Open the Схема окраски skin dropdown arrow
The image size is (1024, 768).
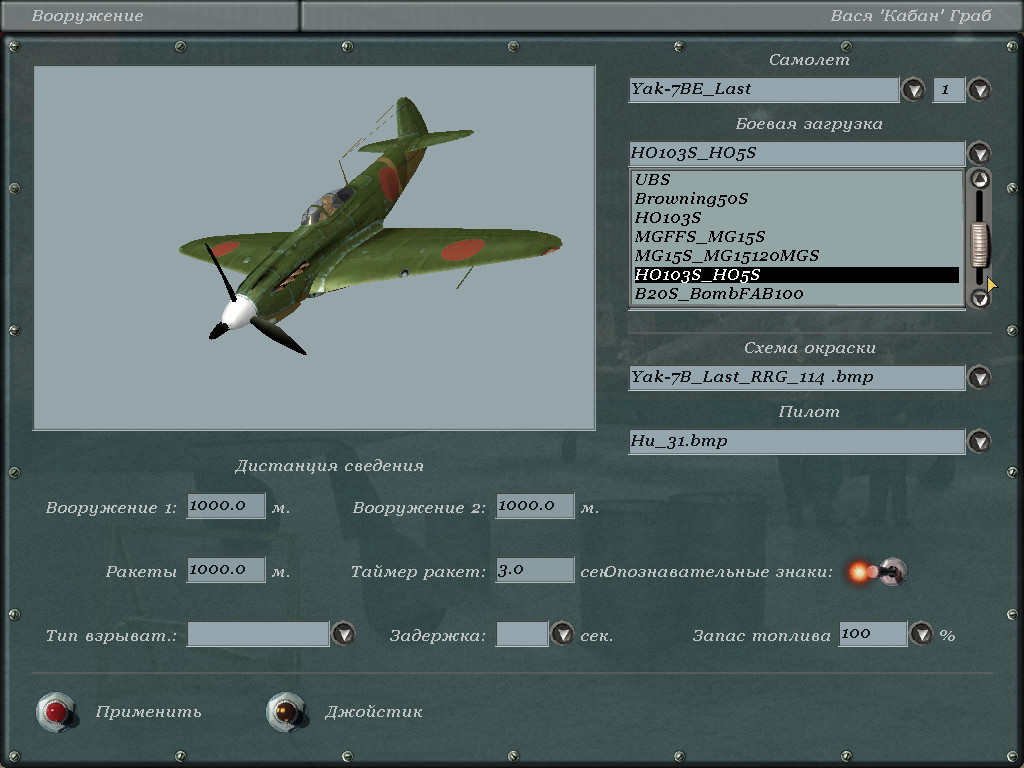pyautogui.click(x=979, y=377)
